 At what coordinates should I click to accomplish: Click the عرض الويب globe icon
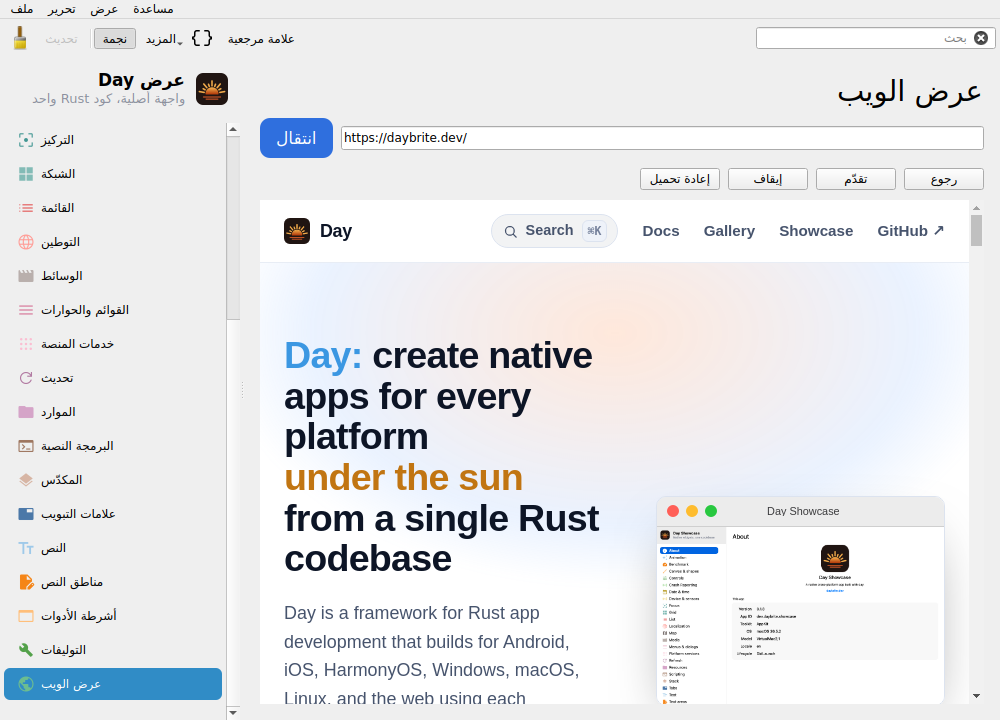(x=26, y=684)
